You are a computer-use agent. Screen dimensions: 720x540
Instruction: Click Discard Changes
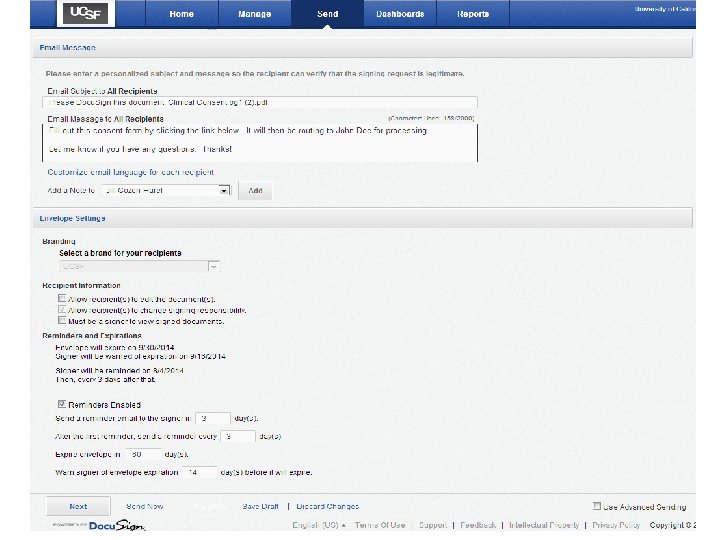coord(327,506)
